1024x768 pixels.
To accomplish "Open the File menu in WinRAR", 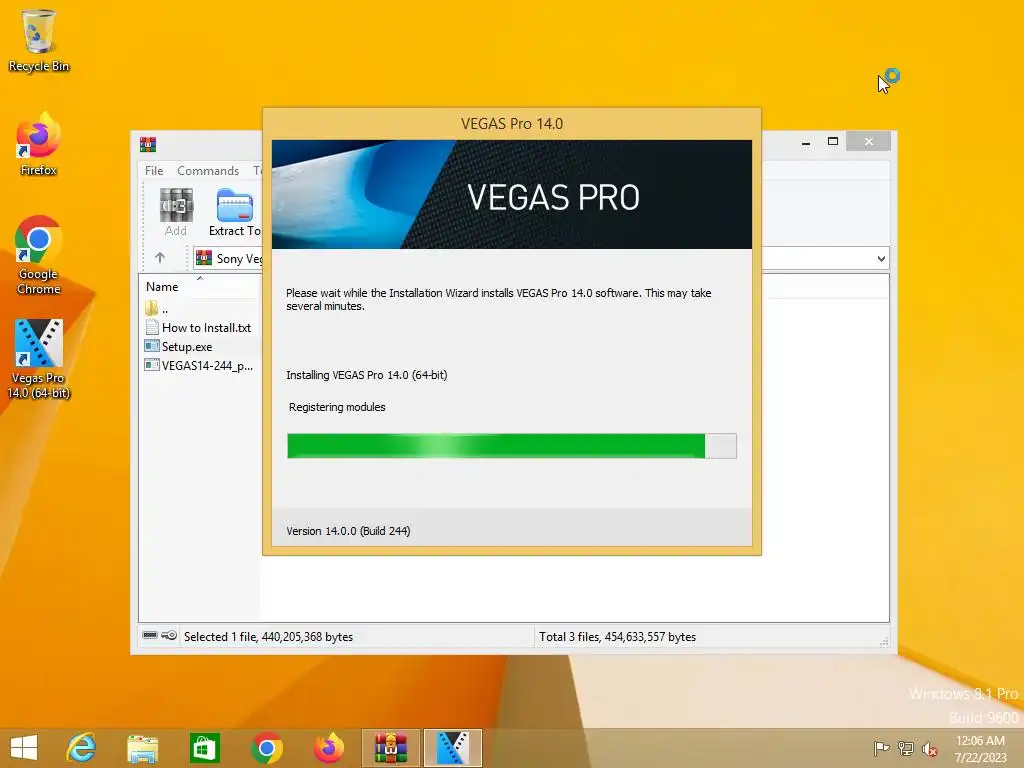I will coord(154,170).
